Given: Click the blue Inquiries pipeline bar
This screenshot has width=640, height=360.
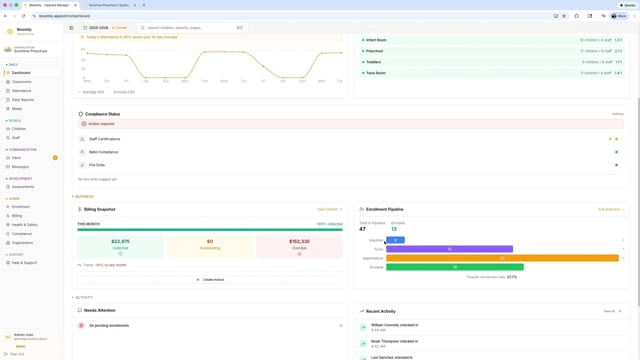Looking at the screenshot, I should [396, 240].
